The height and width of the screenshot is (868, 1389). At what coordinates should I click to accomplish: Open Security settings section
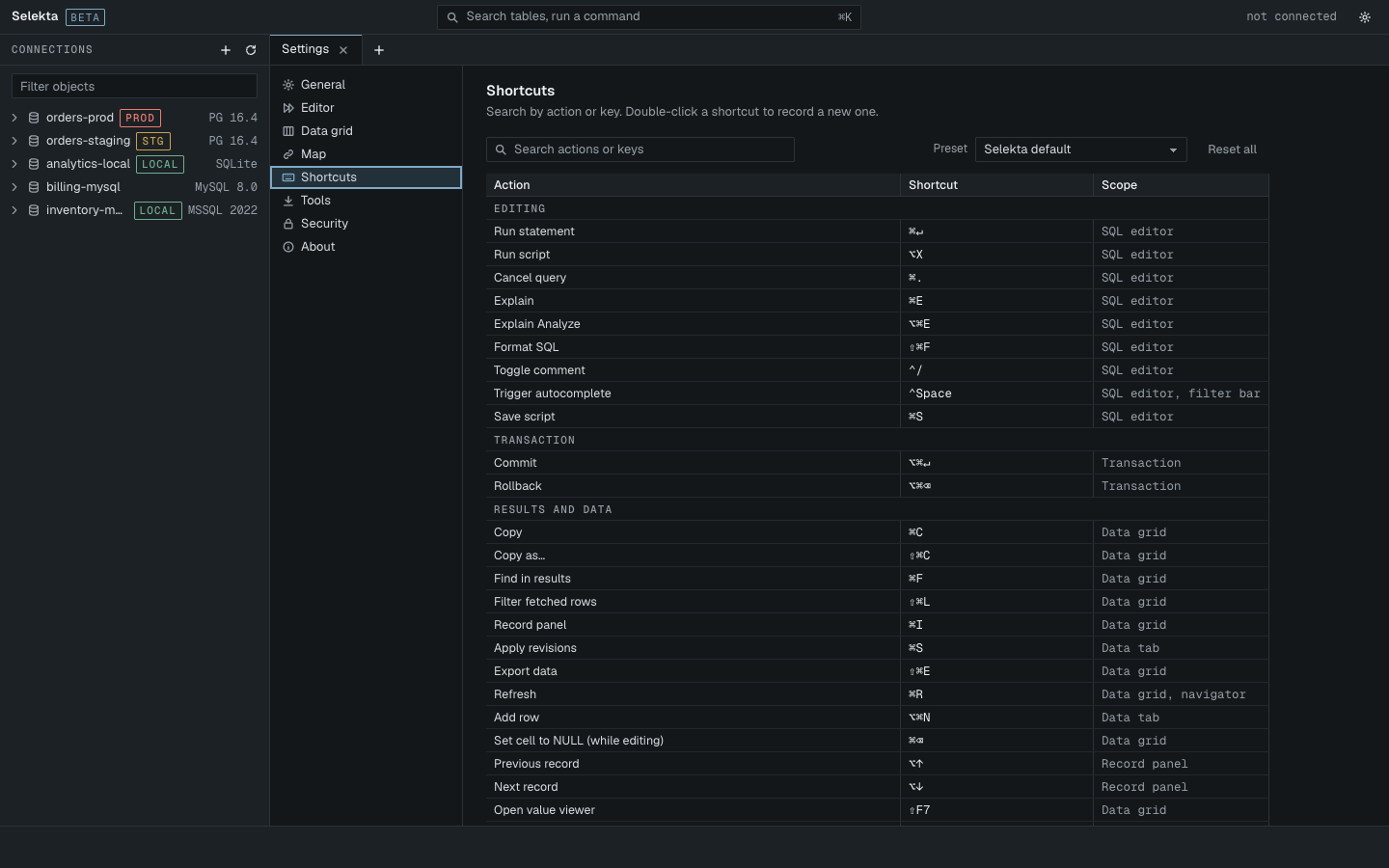coord(366,224)
